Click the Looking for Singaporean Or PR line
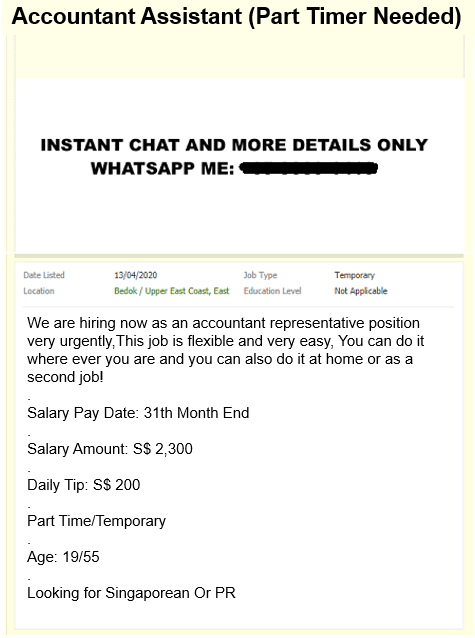Viewport: 475px width, 638px height. (x=131, y=593)
